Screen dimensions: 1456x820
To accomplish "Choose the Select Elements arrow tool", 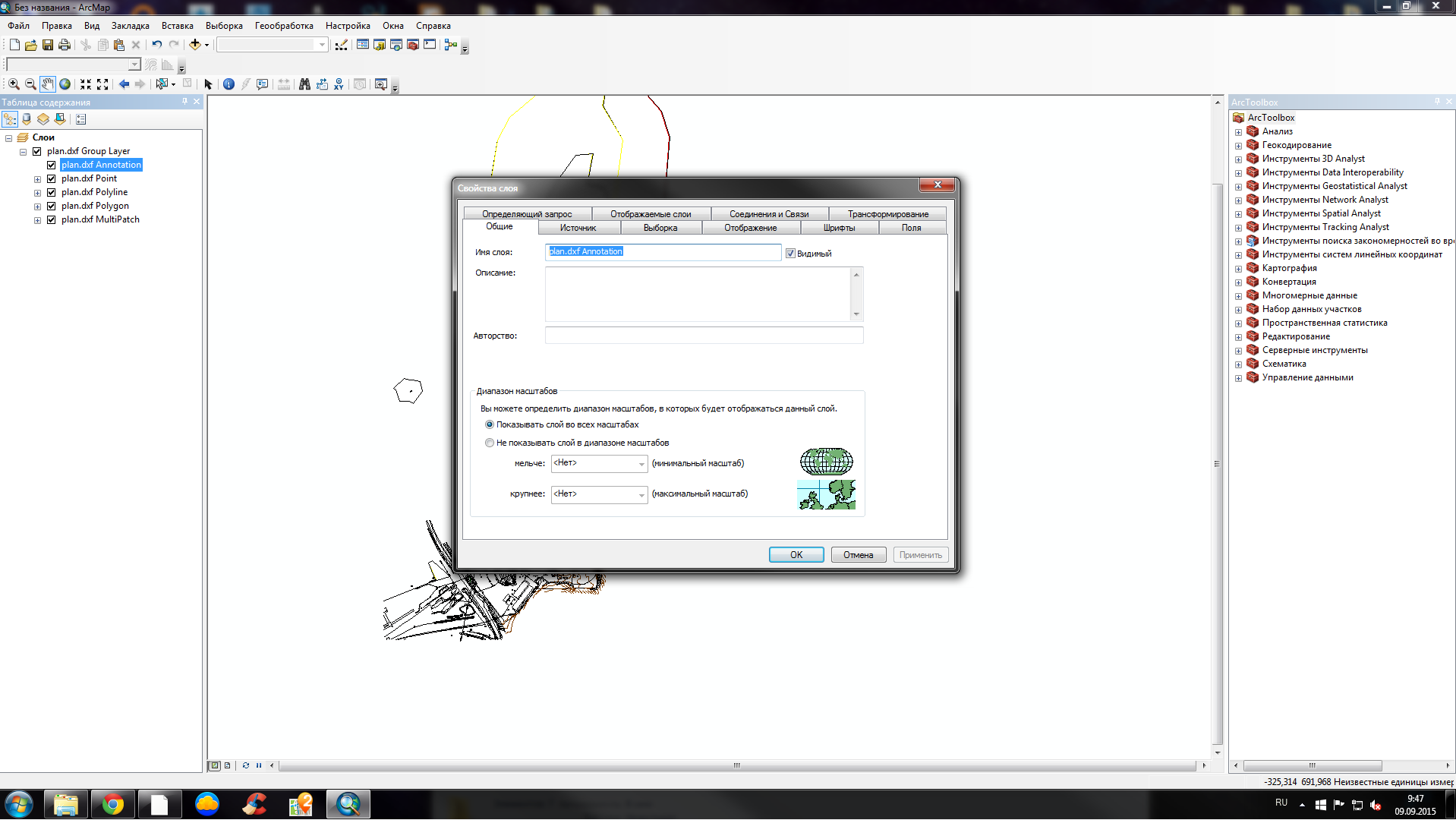I will [208, 84].
